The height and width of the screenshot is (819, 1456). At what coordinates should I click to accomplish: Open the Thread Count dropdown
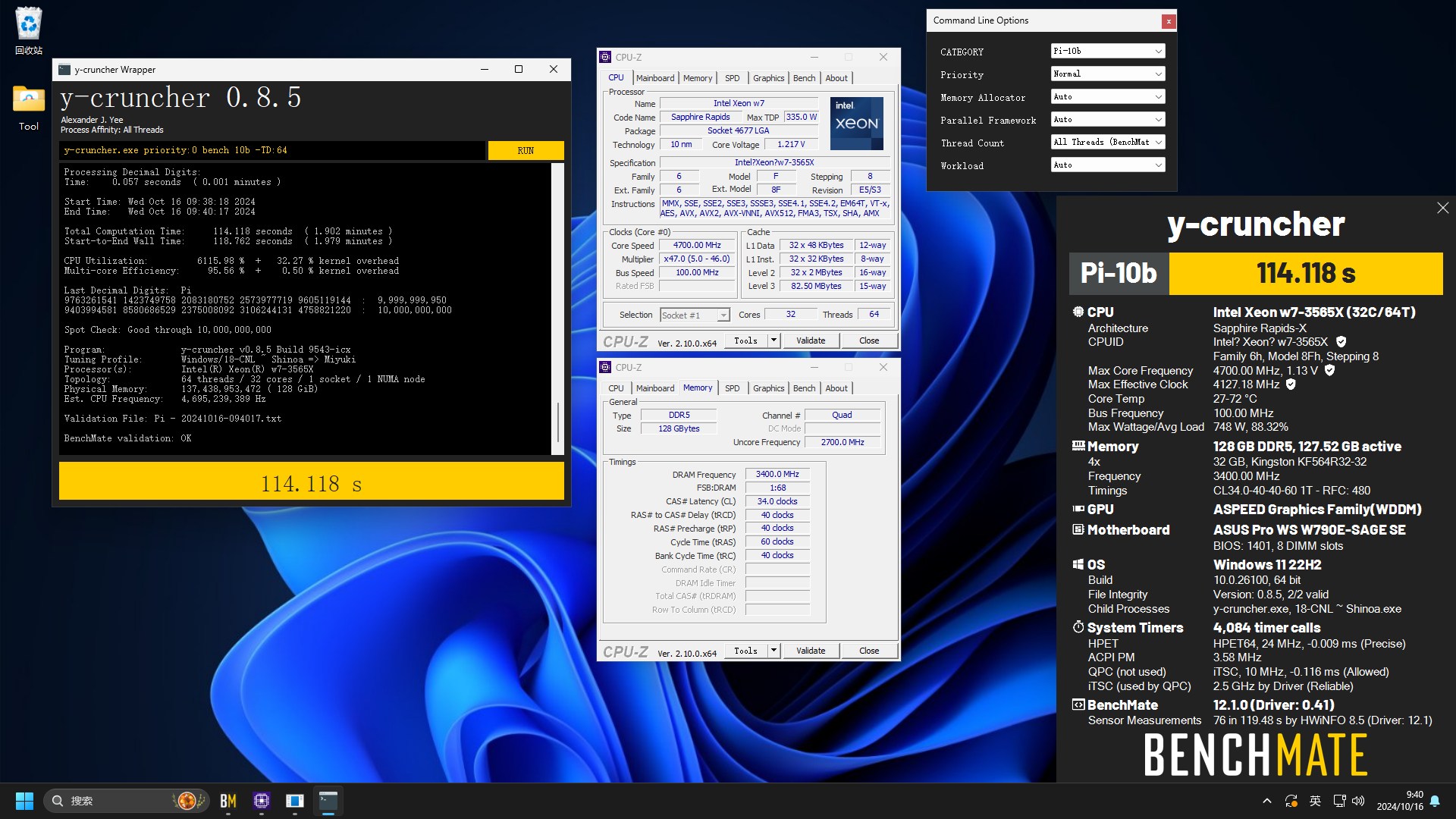[x=1107, y=142]
